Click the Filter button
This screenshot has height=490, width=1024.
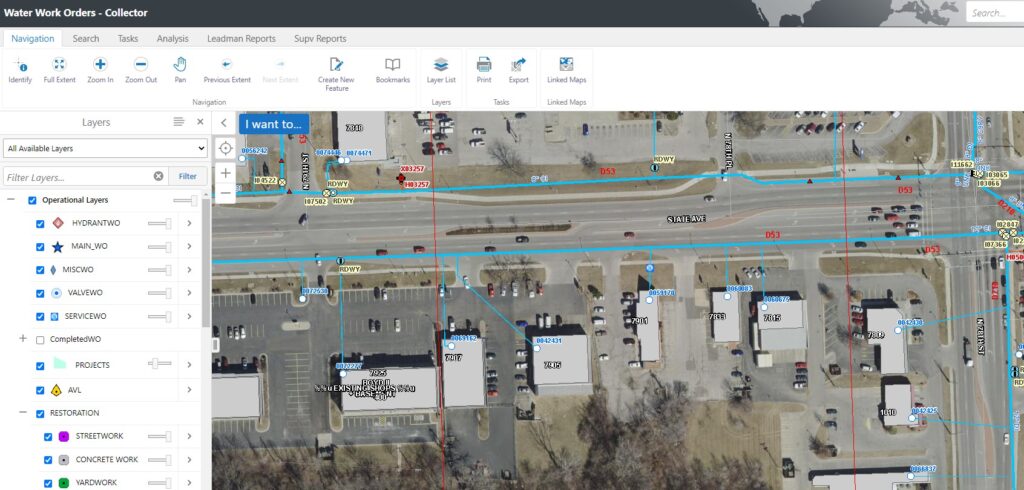tap(187, 176)
